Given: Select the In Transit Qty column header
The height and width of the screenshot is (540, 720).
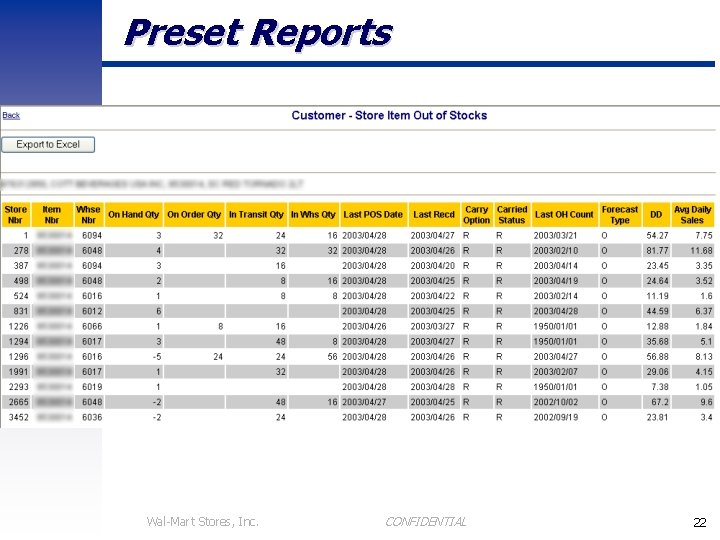Looking at the screenshot, I should tap(256, 214).
